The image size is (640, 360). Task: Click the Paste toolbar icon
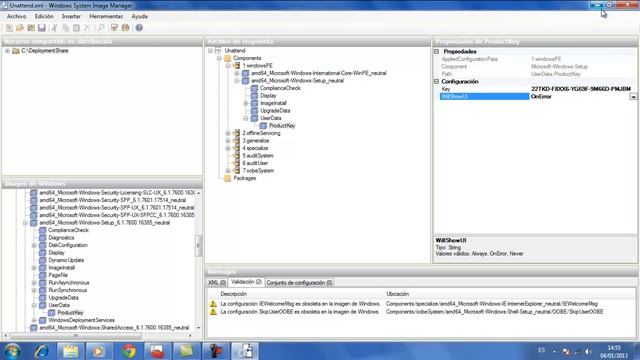76,28
